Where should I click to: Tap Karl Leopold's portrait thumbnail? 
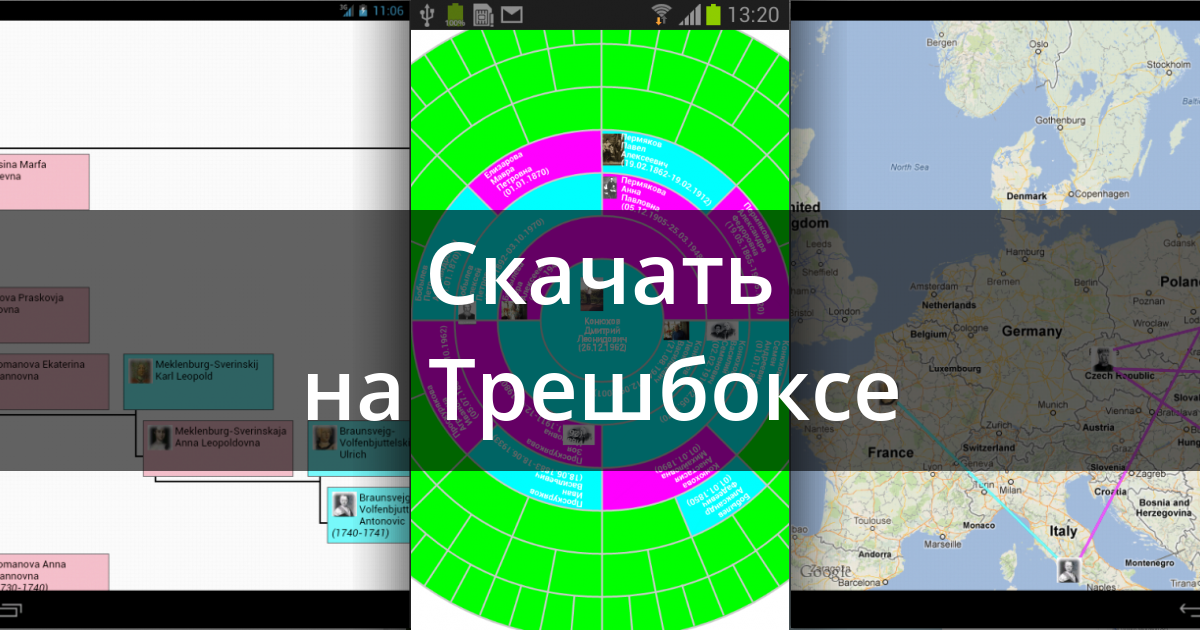click(x=141, y=372)
